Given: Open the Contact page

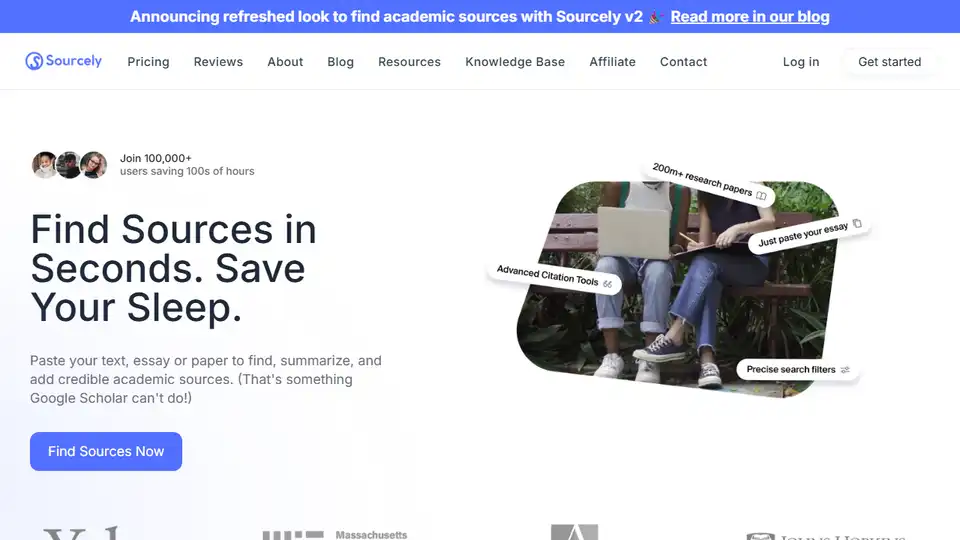Looking at the screenshot, I should pos(683,62).
